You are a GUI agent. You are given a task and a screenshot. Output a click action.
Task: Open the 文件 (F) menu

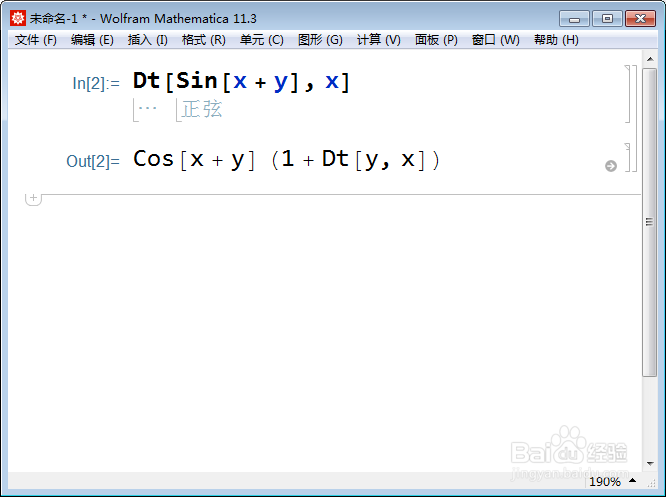36,40
